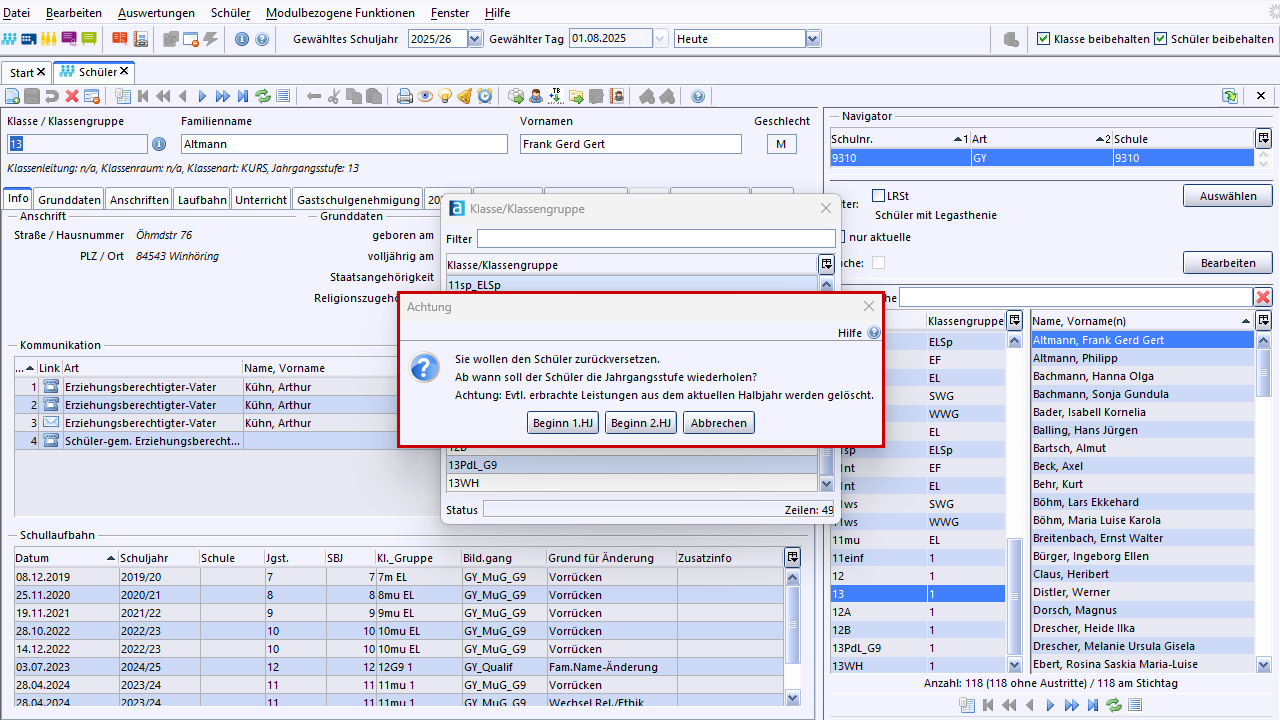Click the printer icon in the toolbar
The width and height of the screenshot is (1280, 720).
click(405, 96)
